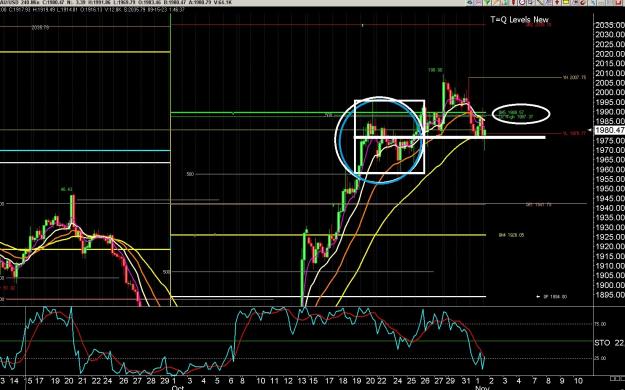Click the 1925.00 price axis label

pos(610,237)
